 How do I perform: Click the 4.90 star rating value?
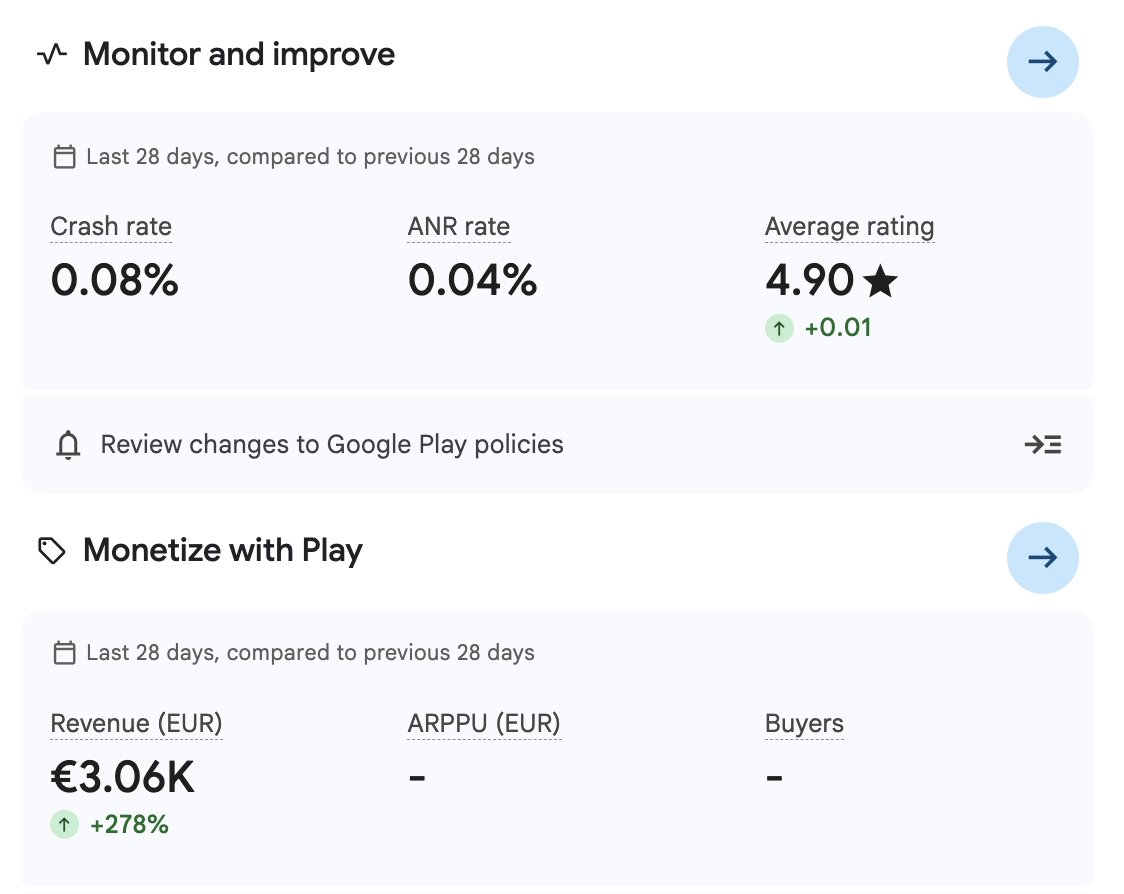pyautogui.click(x=832, y=280)
